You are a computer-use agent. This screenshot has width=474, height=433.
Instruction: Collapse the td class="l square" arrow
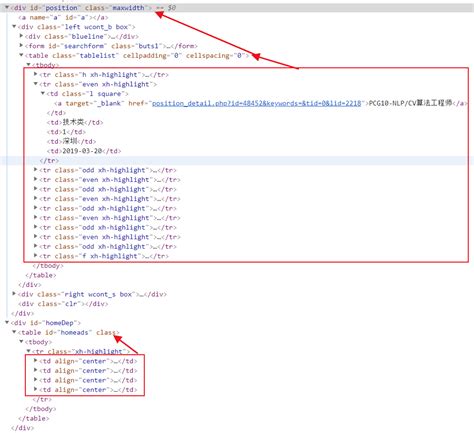[43, 93]
